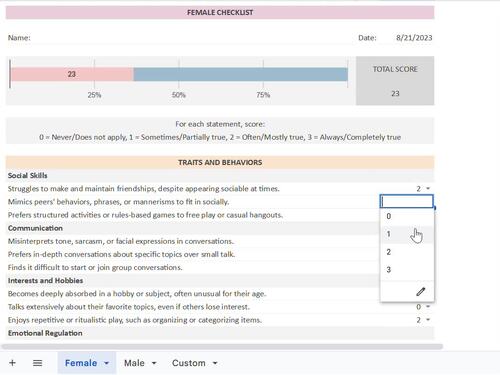Screen dimensions: 500x375
Task: Select 'Finds it difficult to start' statement
Action: (x=95, y=267)
